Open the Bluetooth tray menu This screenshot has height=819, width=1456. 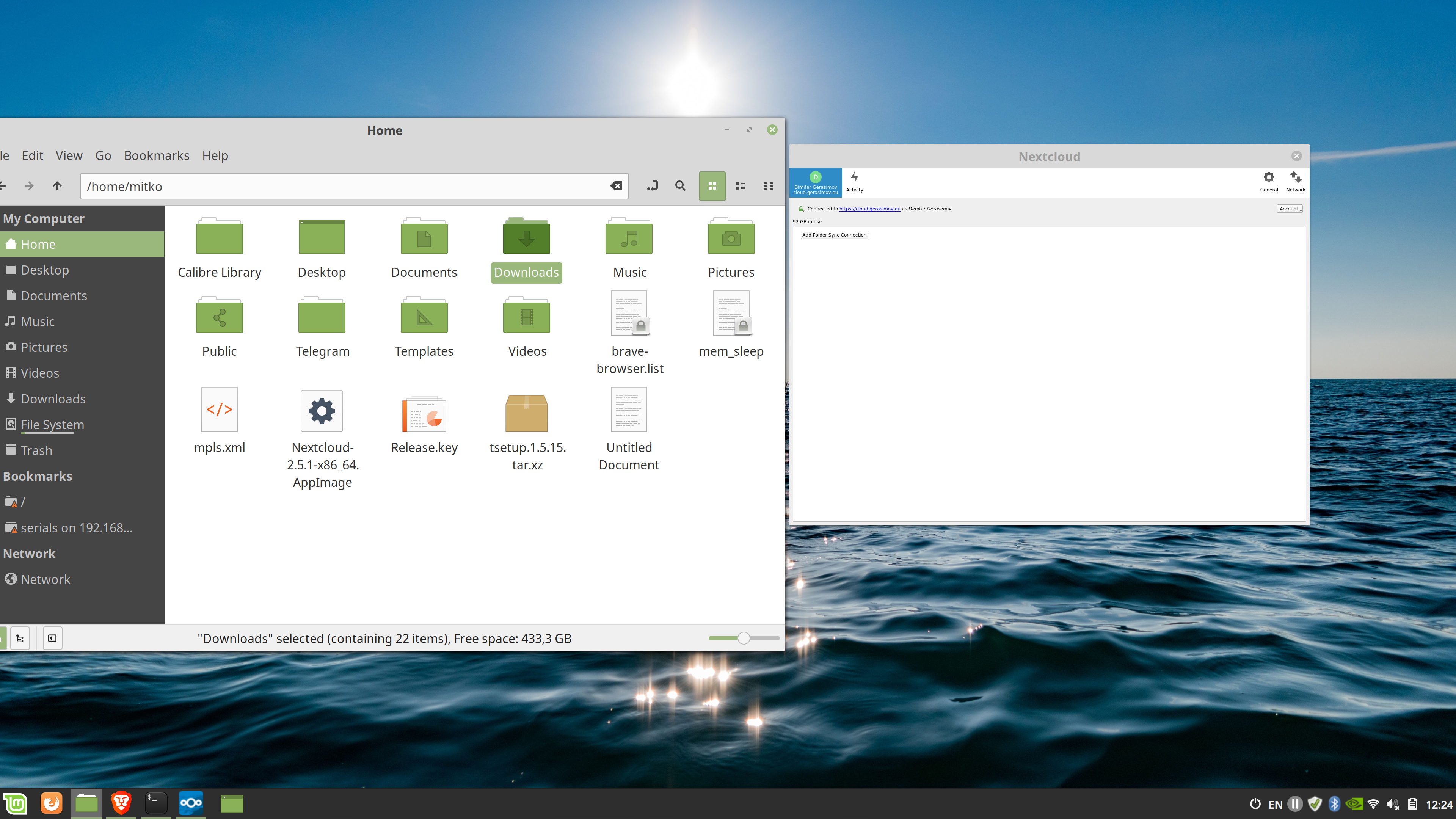(x=1335, y=803)
